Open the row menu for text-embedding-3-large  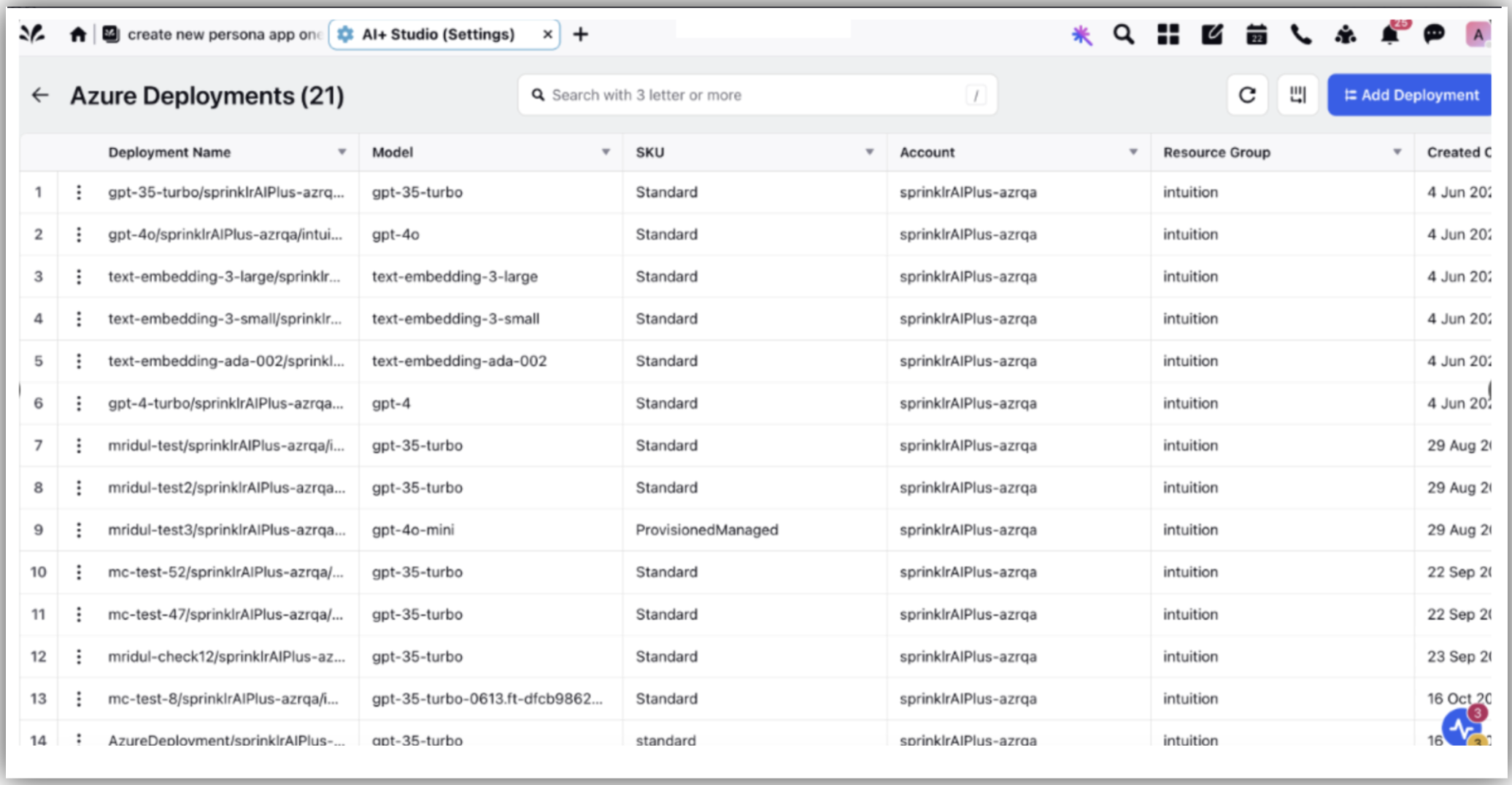[x=79, y=277]
